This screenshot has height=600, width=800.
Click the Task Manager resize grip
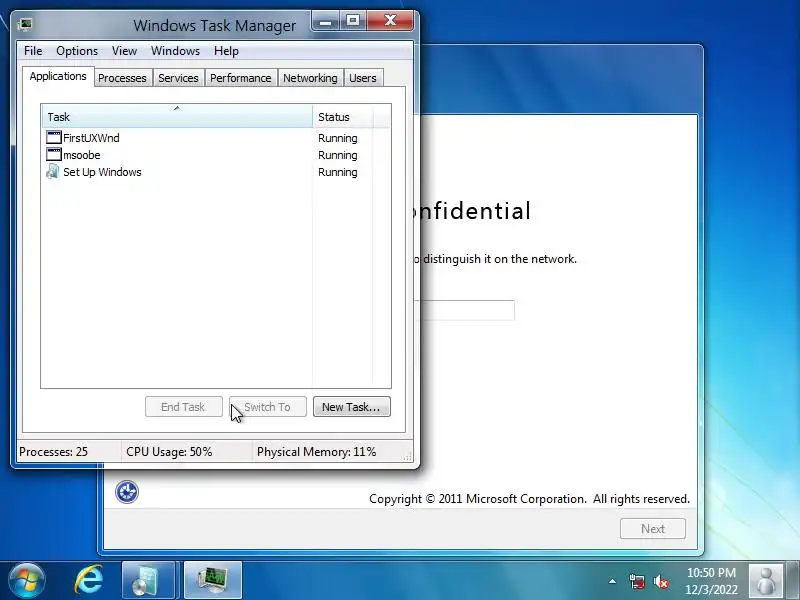407,457
